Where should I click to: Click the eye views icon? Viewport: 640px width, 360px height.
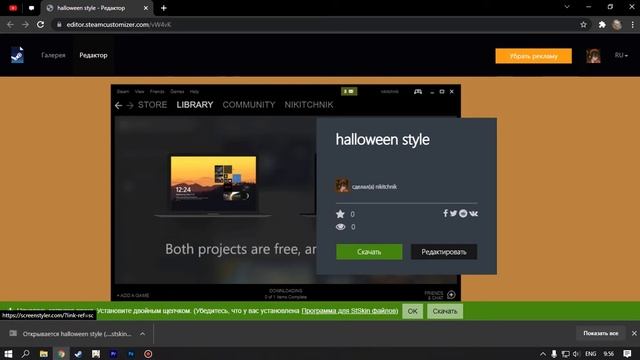tap(340, 227)
